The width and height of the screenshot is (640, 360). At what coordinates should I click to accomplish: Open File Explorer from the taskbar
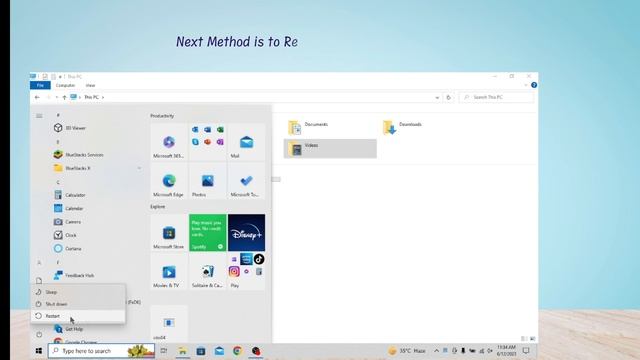pyautogui.click(x=182, y=351)
